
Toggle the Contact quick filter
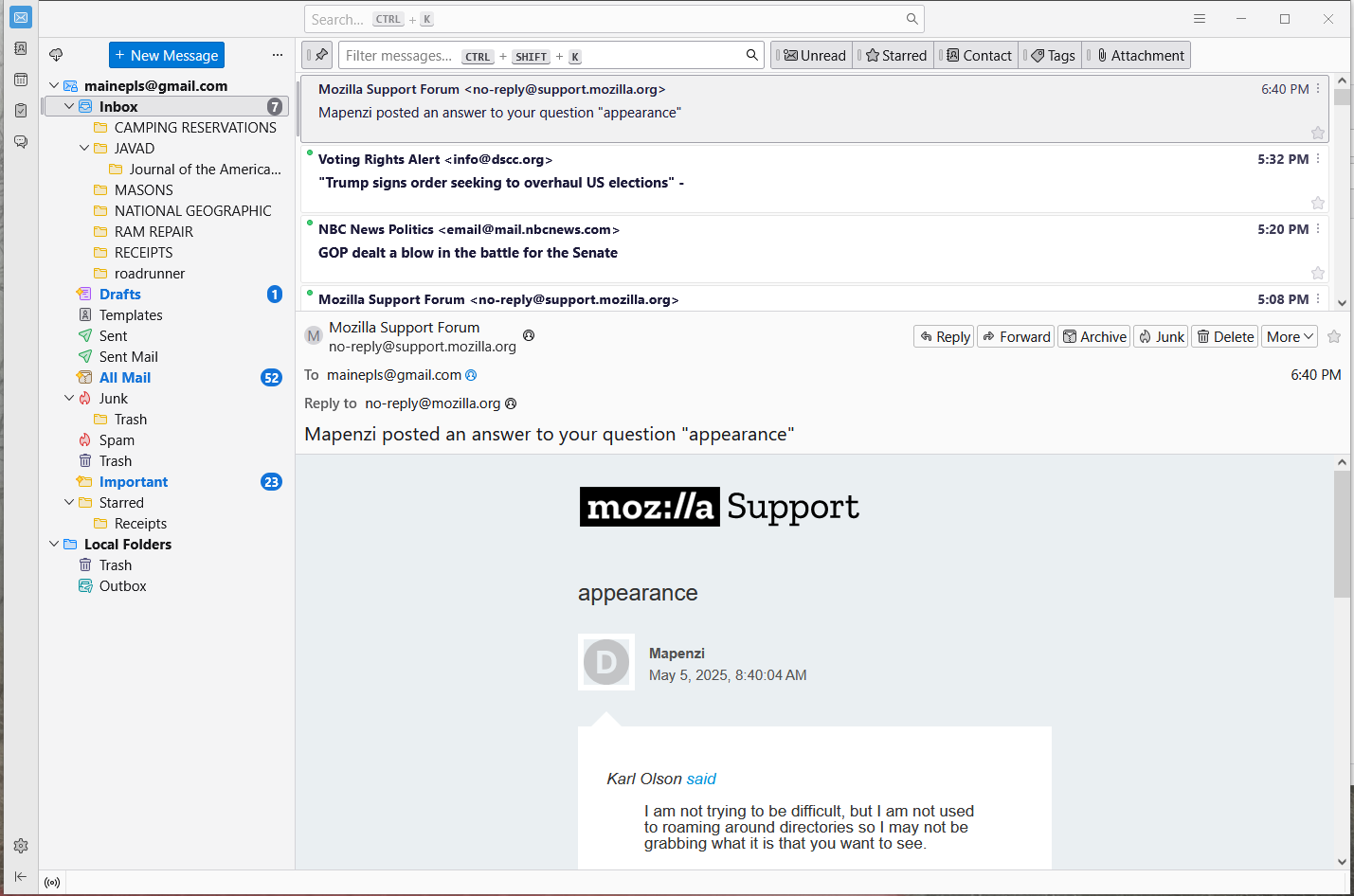977,55
